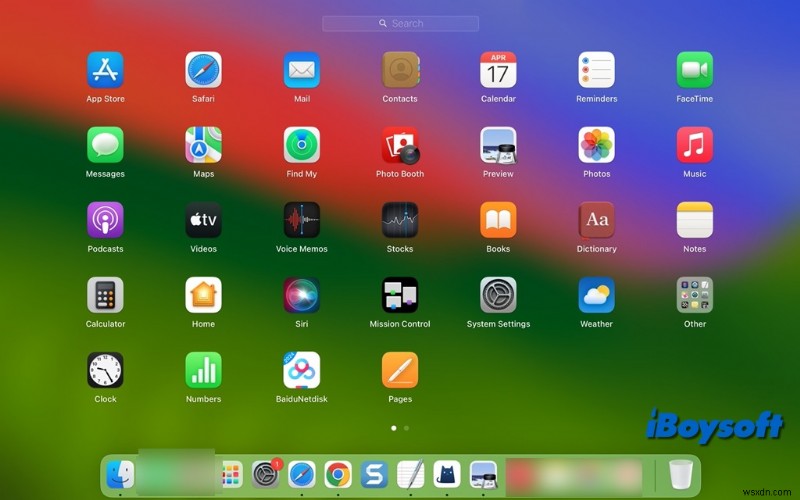This screenshot has height=500, width=800.
Task: Expand the Other apps folder
Action: 694,295
